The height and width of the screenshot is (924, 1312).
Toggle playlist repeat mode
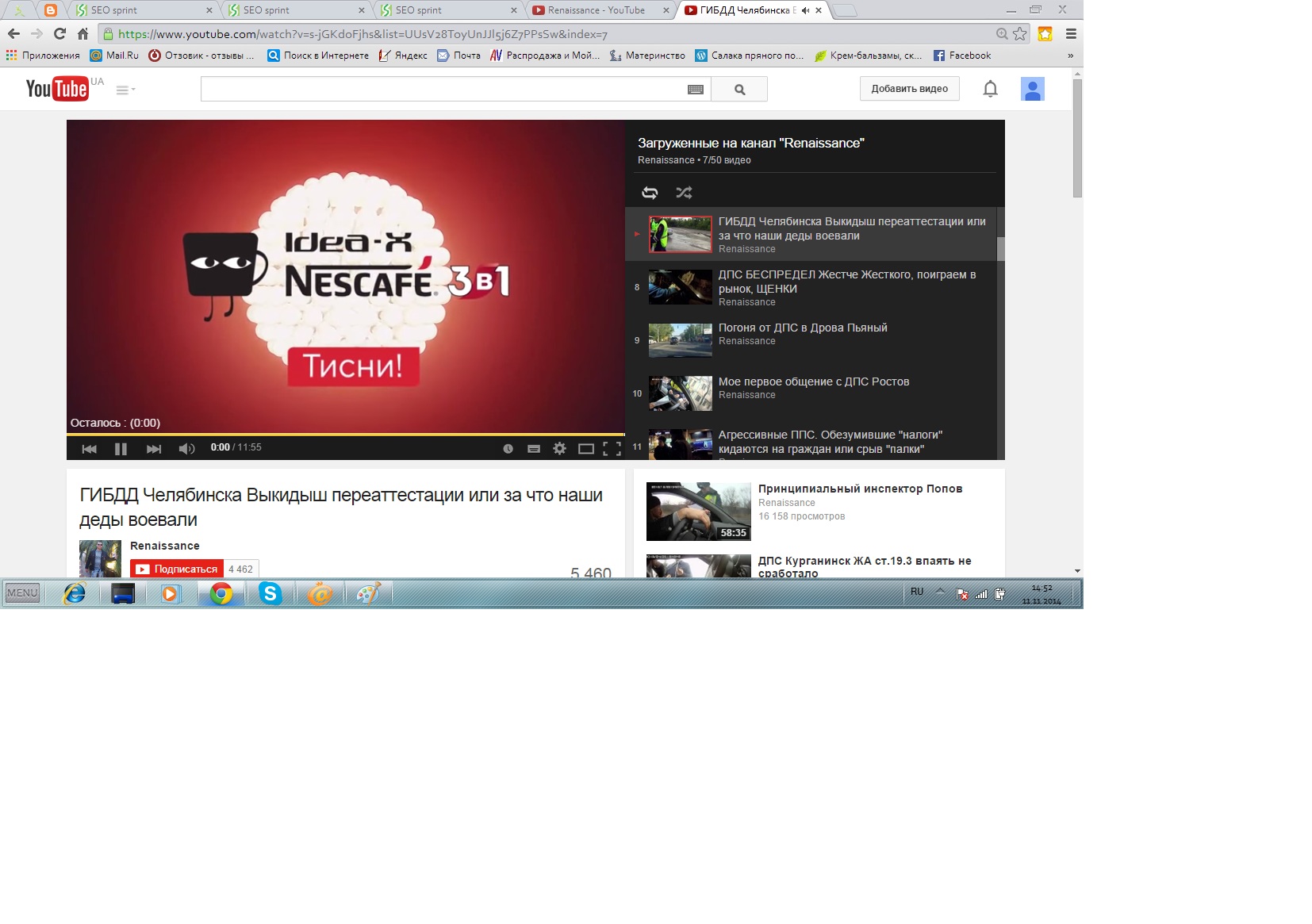[650, 193]
